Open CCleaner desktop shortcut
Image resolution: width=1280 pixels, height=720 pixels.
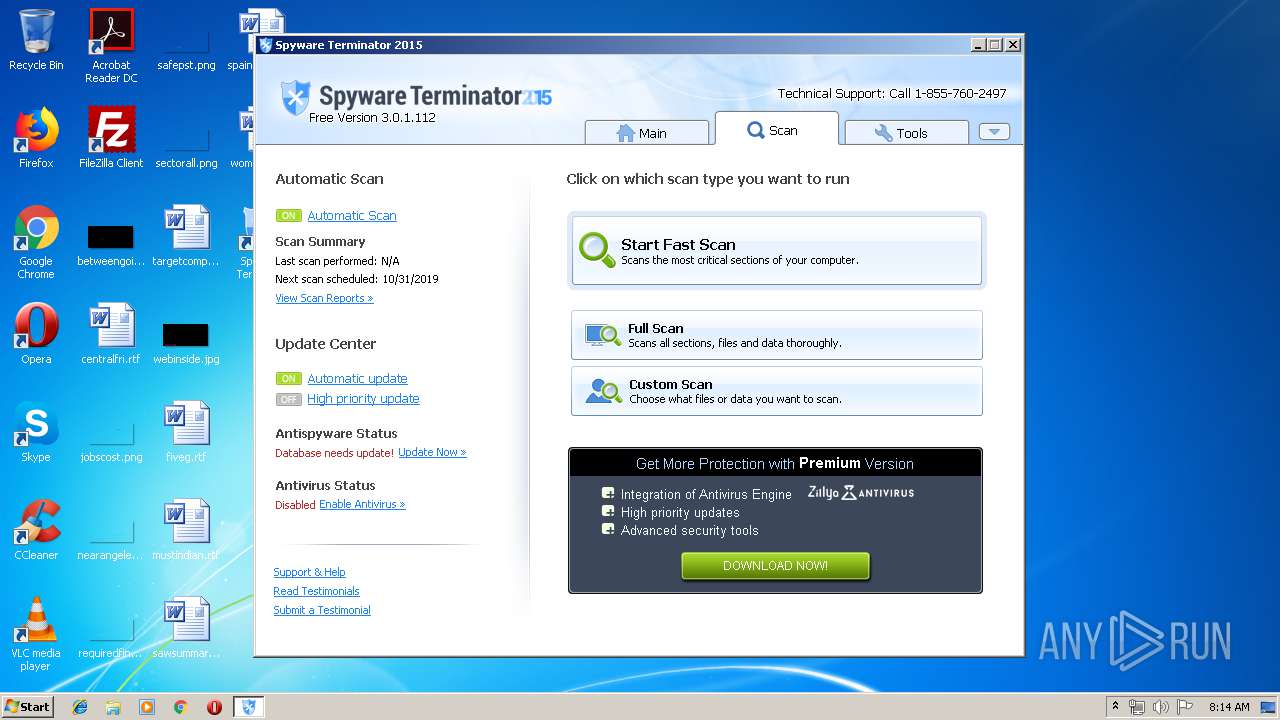tap(36, 529)
